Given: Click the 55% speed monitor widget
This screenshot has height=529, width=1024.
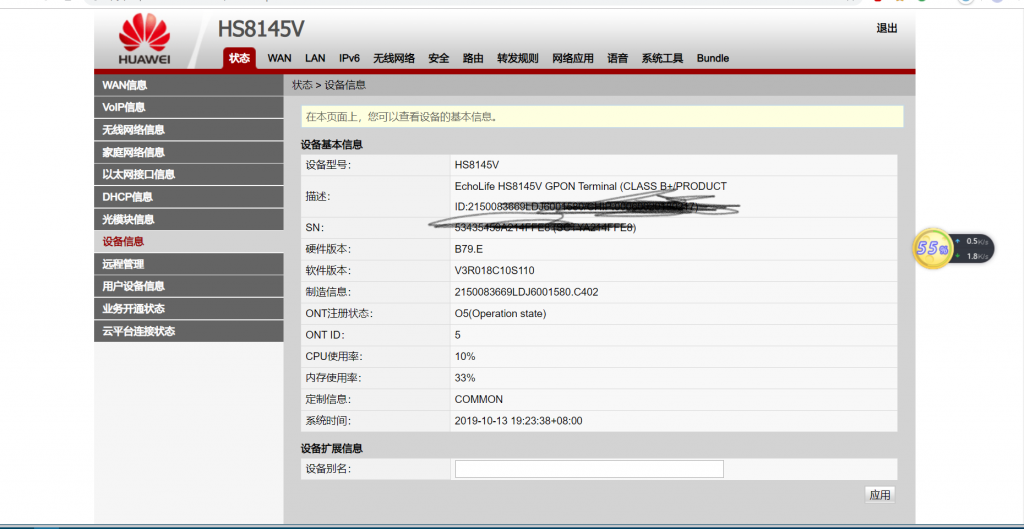Looking at the screenshot, I should (953, 248).
